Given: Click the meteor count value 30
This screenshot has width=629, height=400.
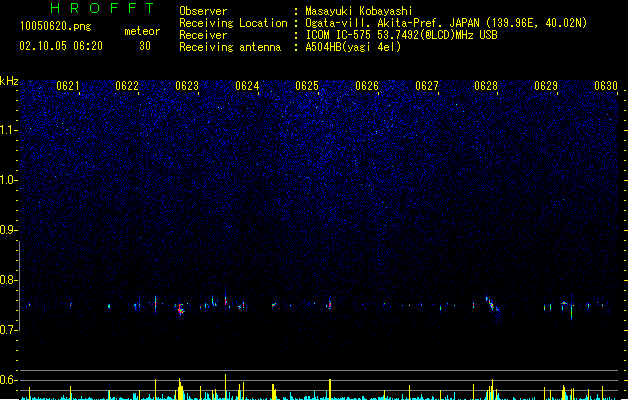Looking at the screenshot, I should 145,46.
